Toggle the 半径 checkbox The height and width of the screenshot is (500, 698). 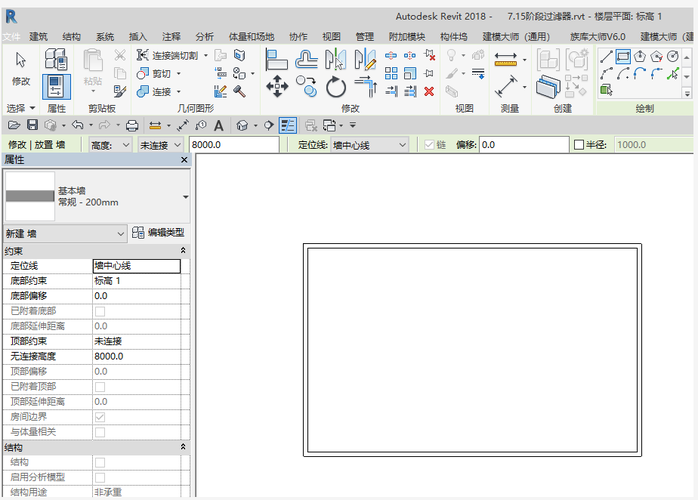point(579,145)
